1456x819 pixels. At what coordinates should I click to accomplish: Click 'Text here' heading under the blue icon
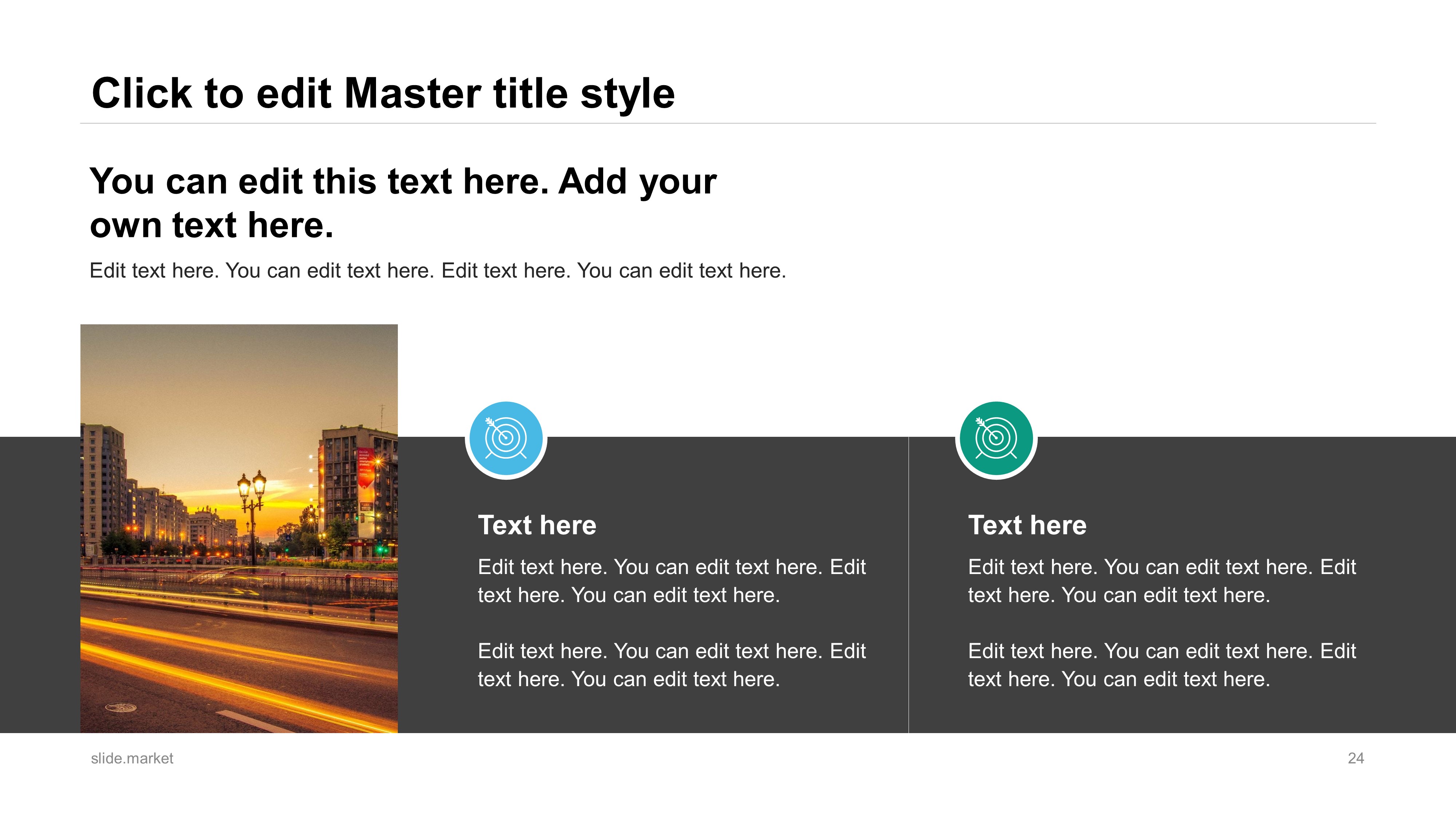pyautogui.click(x=537, y=525)
